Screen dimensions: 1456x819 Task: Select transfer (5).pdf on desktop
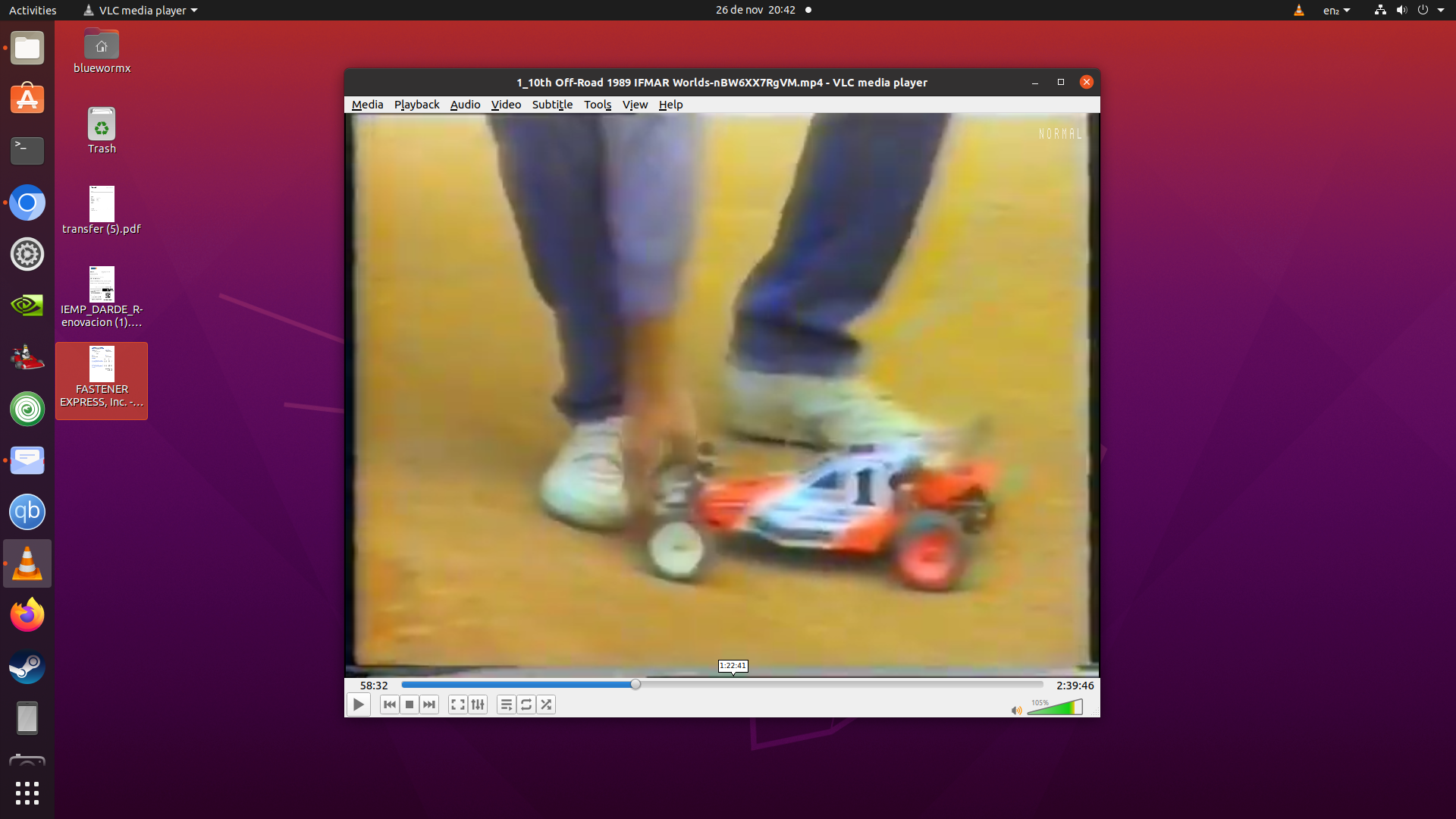click(102, 211)
